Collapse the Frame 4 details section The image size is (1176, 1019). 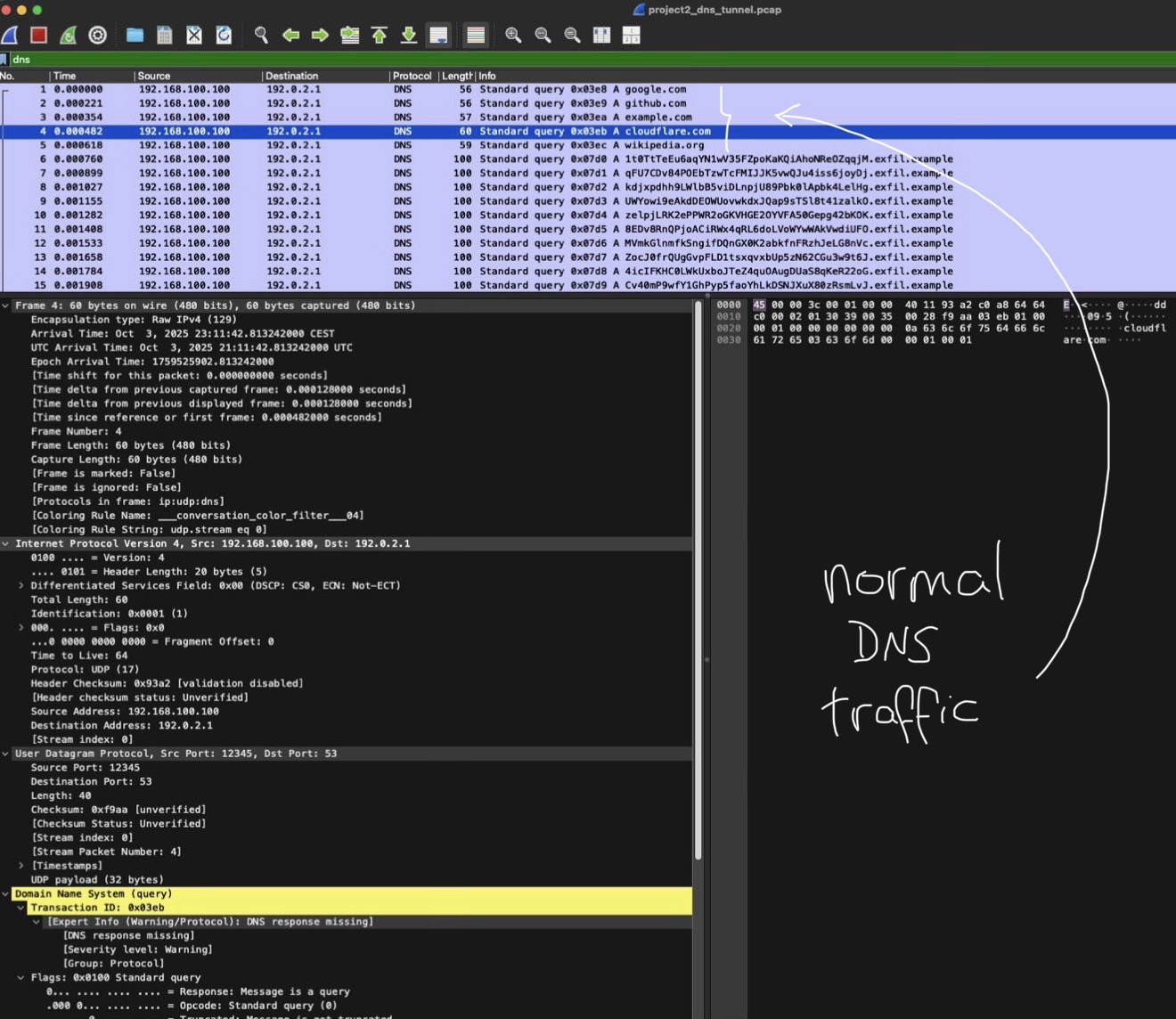6,306
